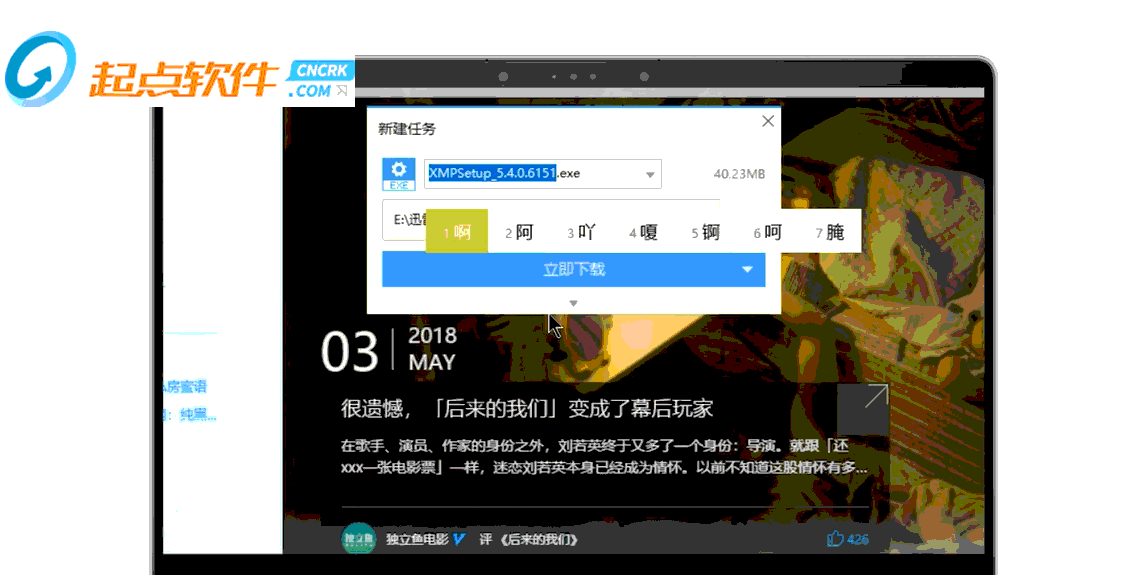This screenshot has height=575, width=1148.
Task: Pick IME candidate 7 腌
Action: click(830, 232)
